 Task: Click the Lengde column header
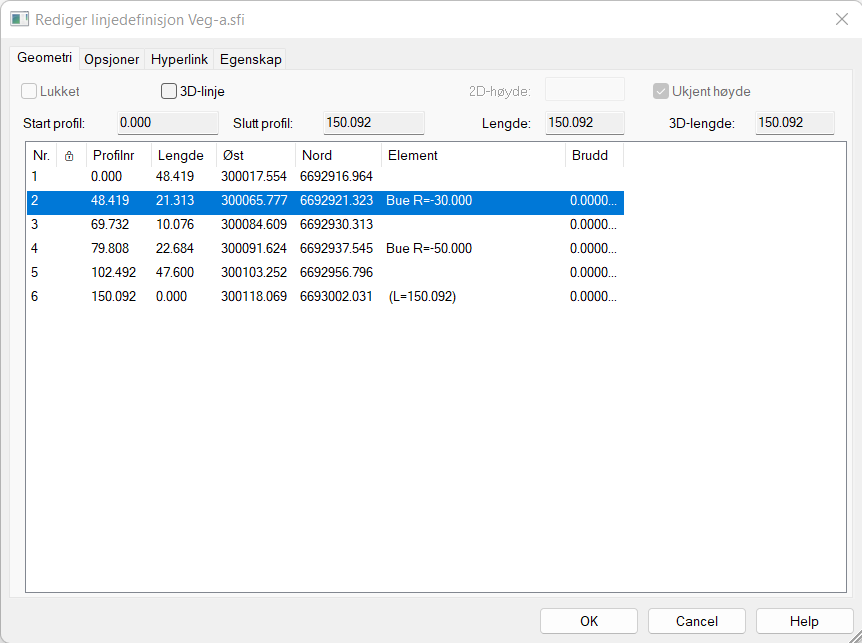tap(181, 156)
